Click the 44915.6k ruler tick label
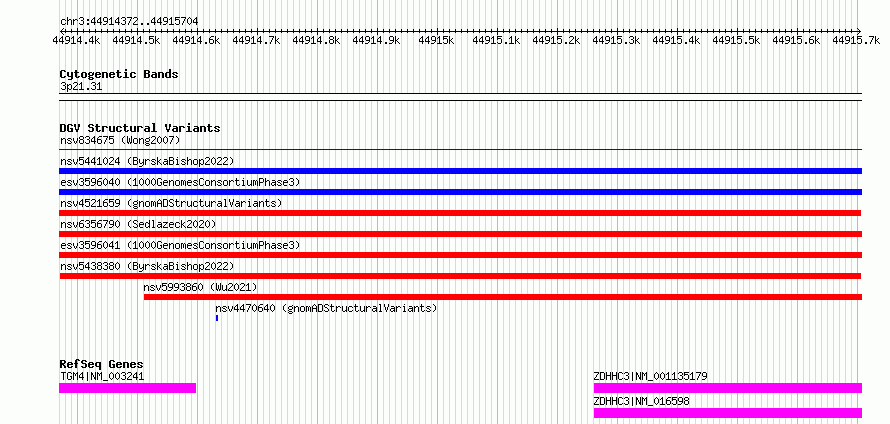 point(796,41)
